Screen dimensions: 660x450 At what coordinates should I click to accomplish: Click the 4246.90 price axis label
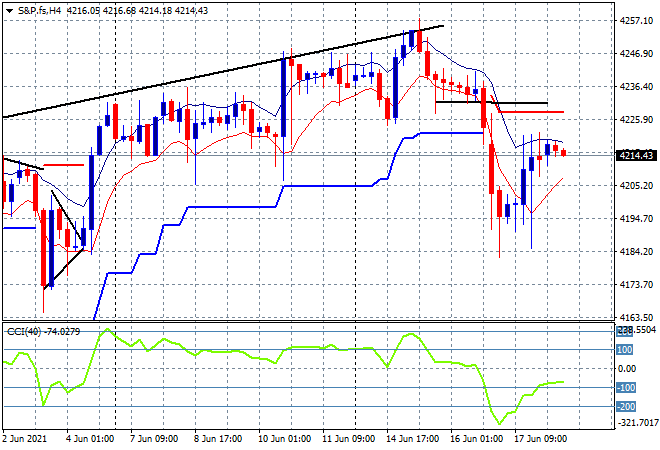pos(636,53)
